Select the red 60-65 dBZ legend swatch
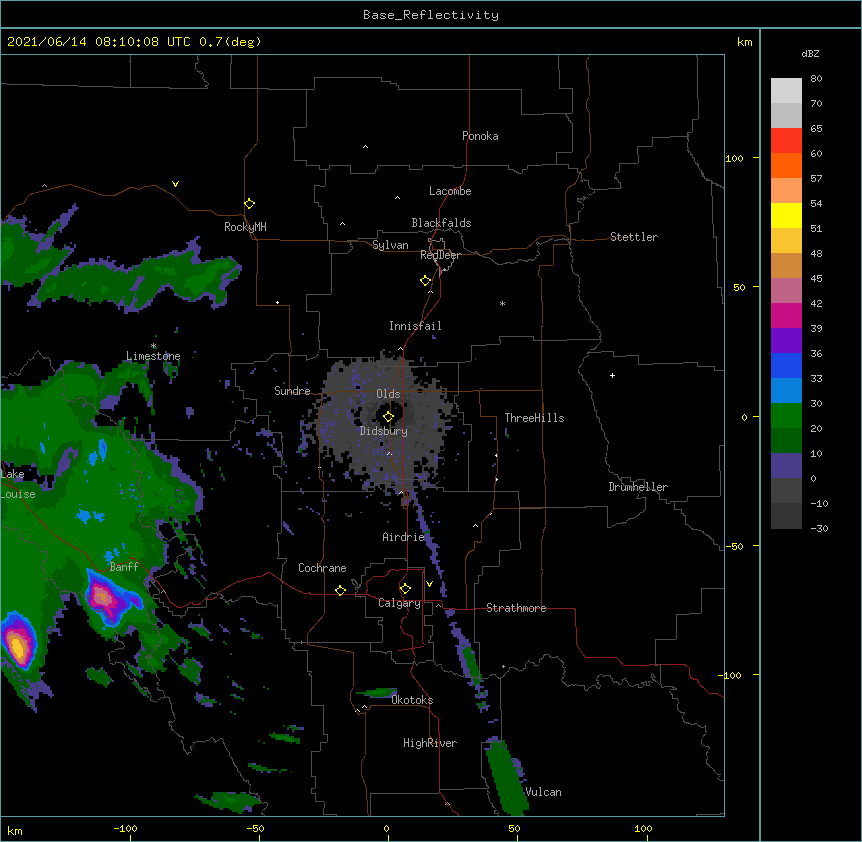862x842 pixels. click(x=786, y=140)
